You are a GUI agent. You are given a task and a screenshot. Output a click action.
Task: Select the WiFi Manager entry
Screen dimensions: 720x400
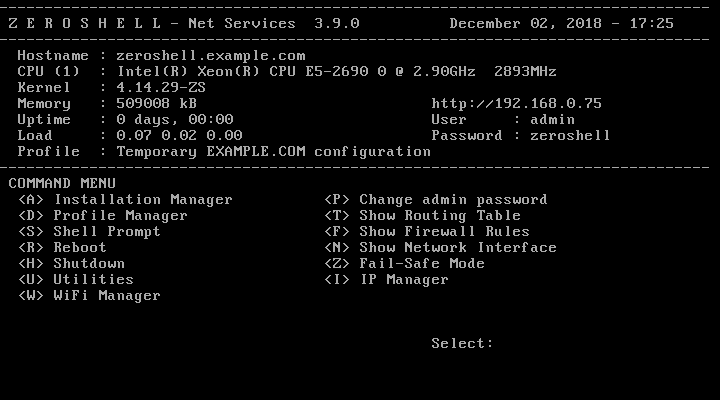(x=89, y=296)
